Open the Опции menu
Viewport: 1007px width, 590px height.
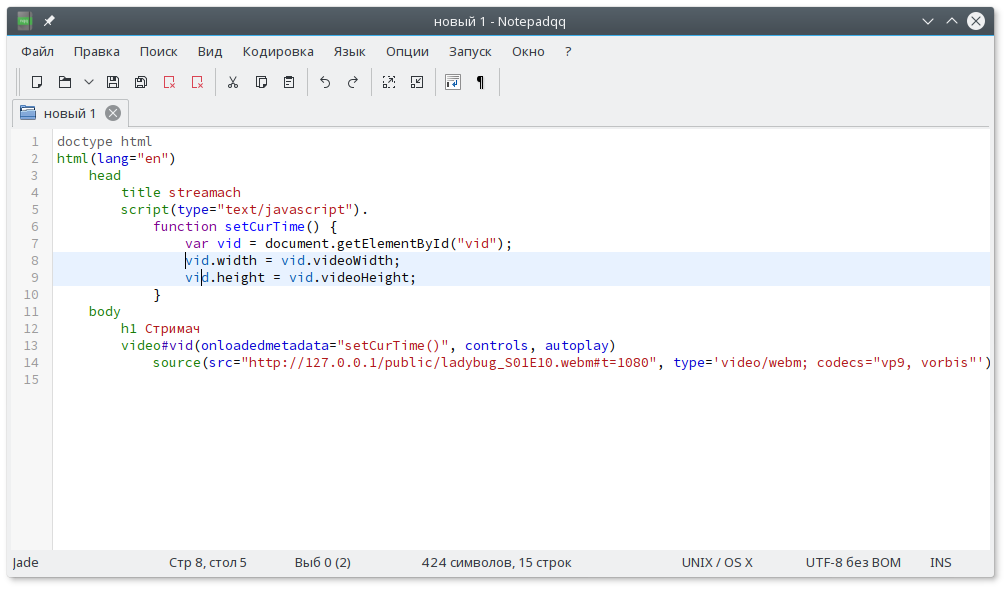click(407, 51)
